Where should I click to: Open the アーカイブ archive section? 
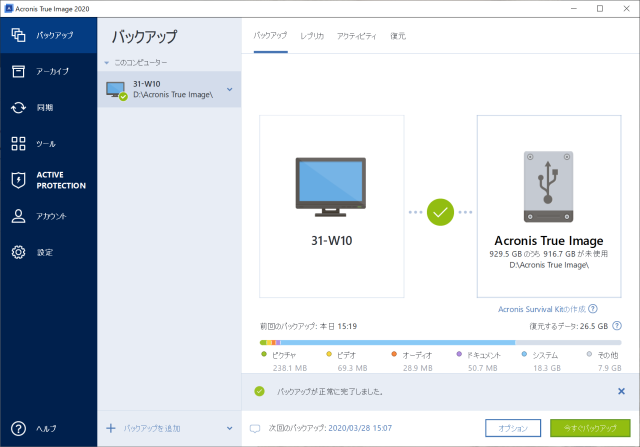click(x=48, y=71)
